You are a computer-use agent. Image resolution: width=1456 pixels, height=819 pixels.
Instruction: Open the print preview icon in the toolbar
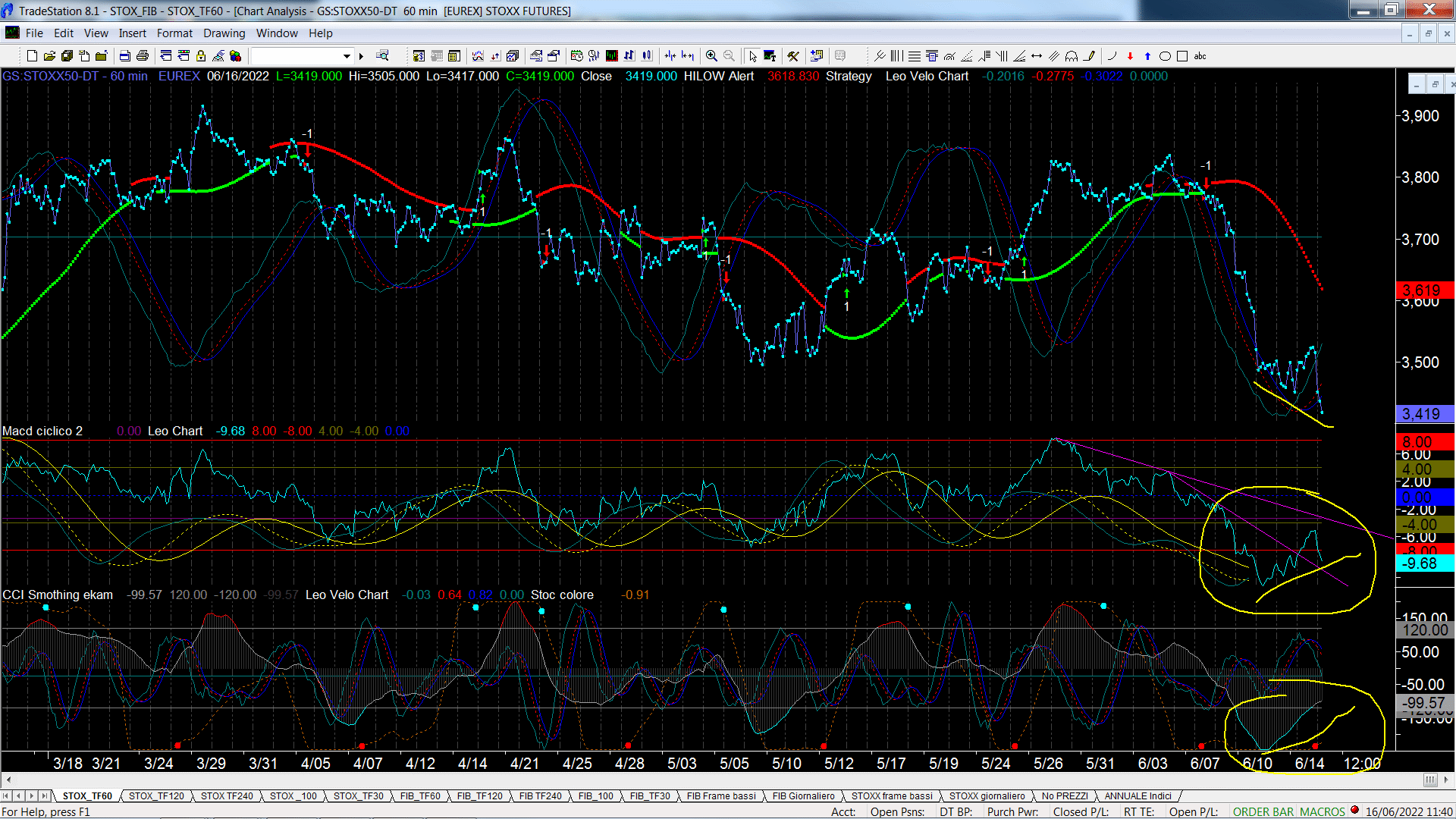tap(124, 56)
